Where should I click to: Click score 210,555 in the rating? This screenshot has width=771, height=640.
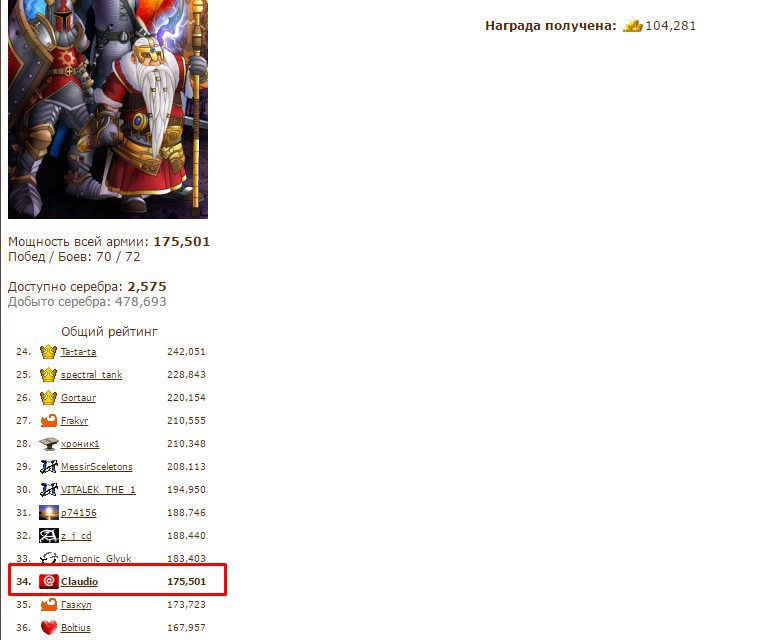coord(186,421)
